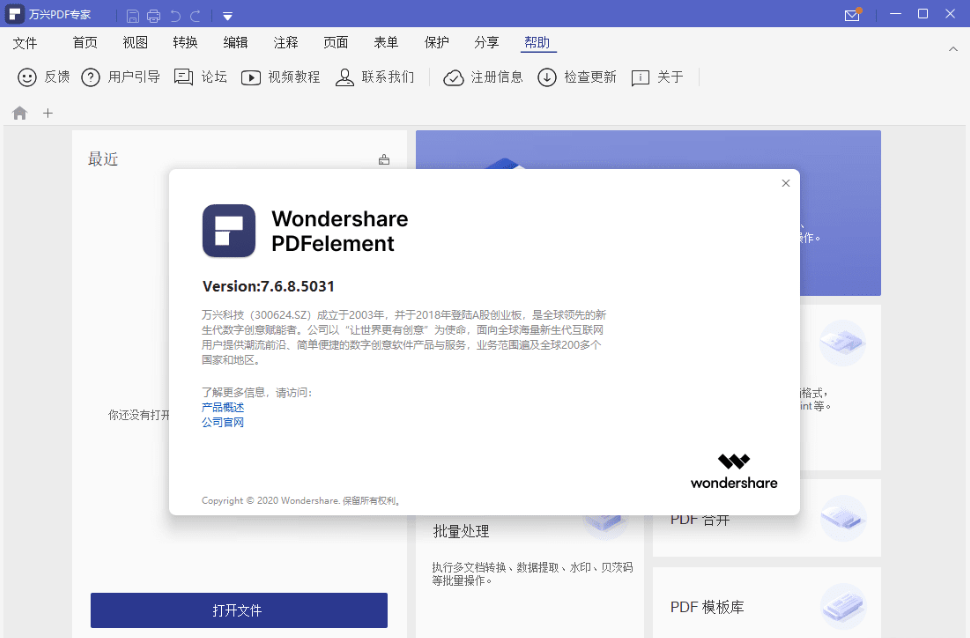Switch to the 编辑 tab
Screen dimensions: 970x638
point(235,42)
